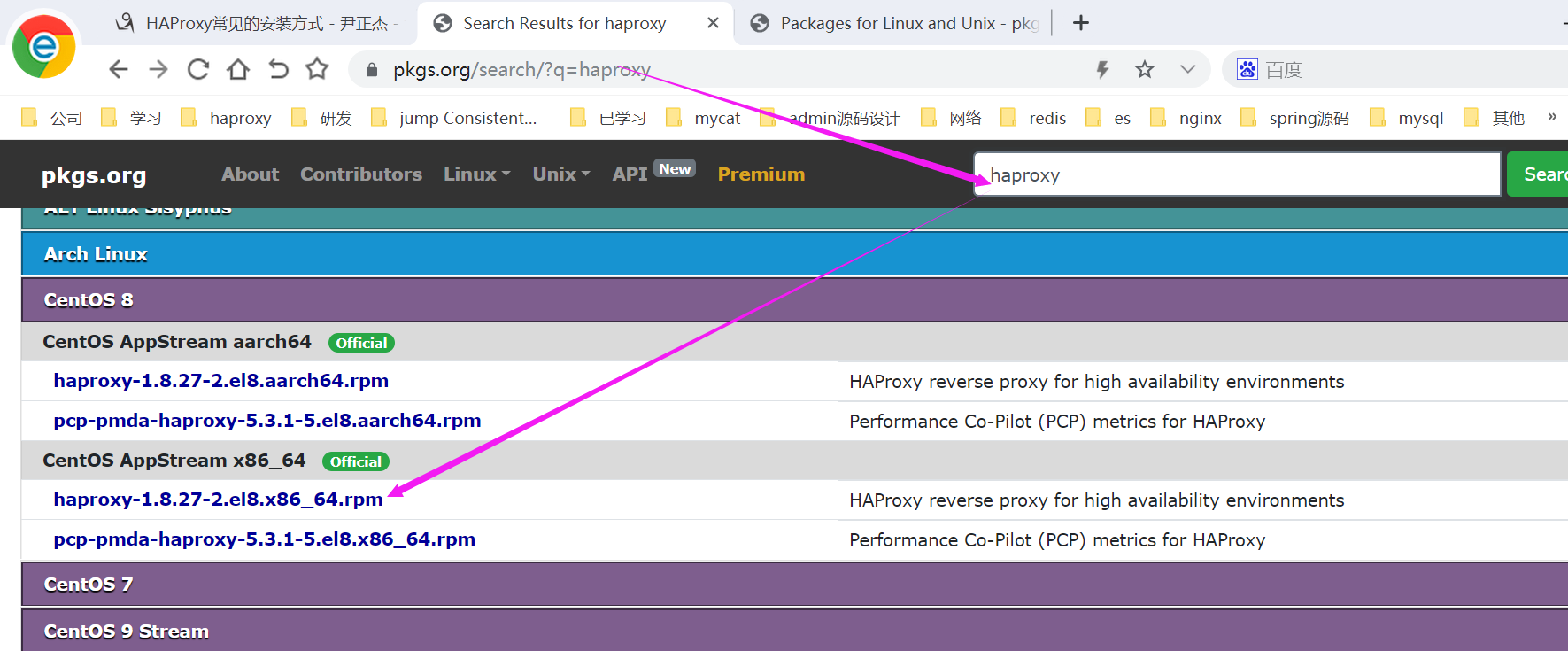Open the redis bookmark folder
1568x651 pixels.
pyautogui.click(x=1033, y=118)
